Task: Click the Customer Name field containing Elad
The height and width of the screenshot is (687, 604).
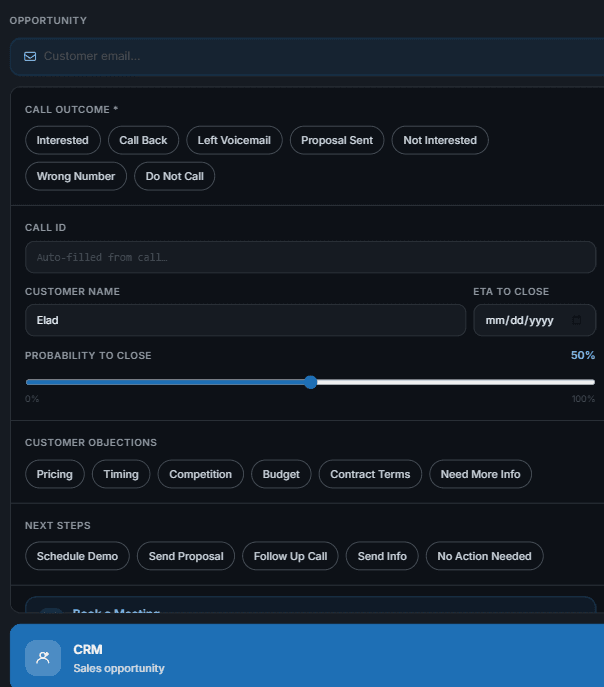Action: (x=245, y=320)
